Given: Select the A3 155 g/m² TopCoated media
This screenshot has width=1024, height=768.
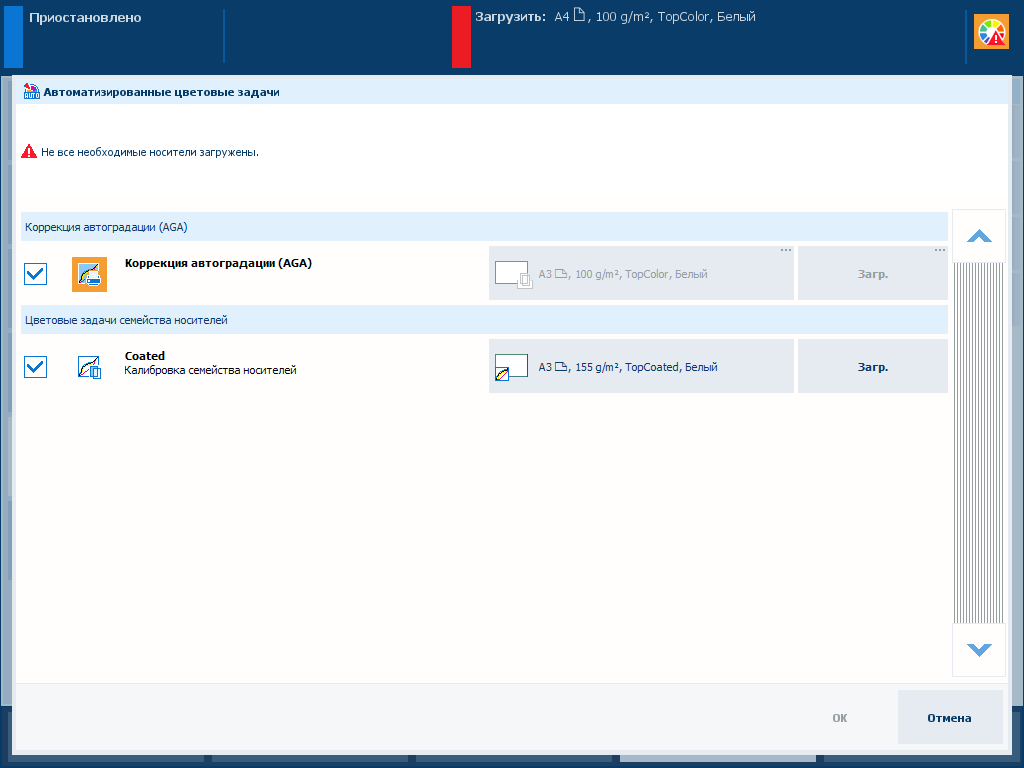Looking at the screenshot, I should (x=641, y=366).
